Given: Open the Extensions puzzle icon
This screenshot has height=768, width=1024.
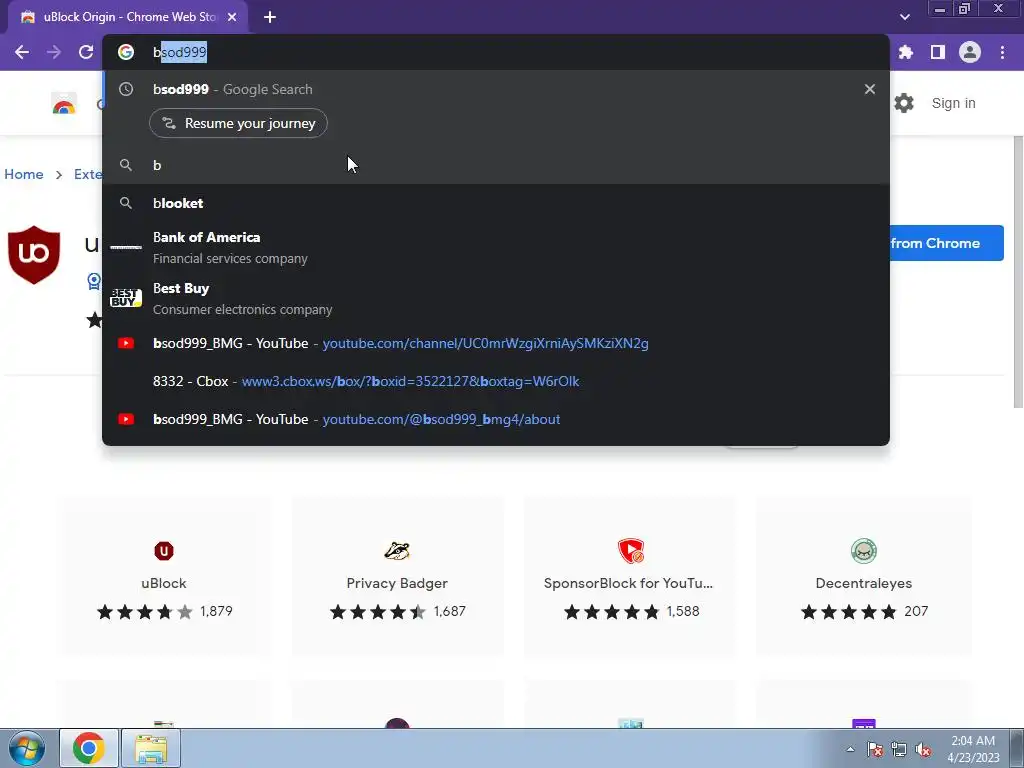Looking at the screenshot, I should click(x=906, y=52).
